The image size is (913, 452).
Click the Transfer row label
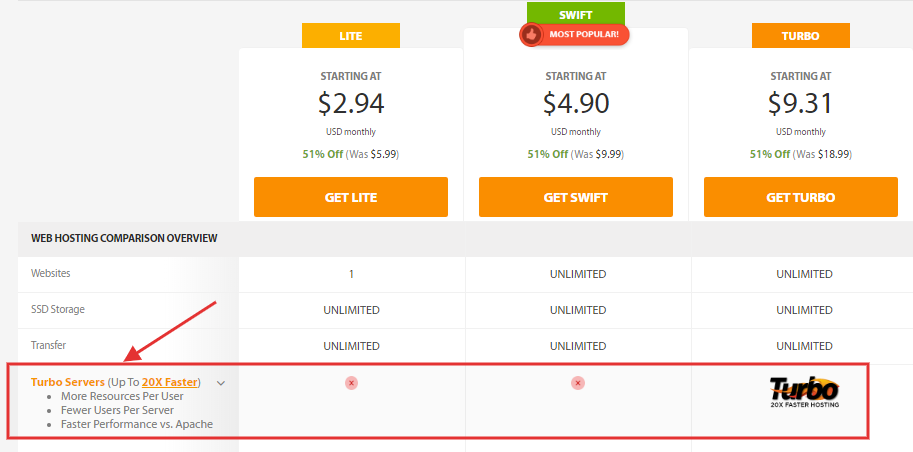point(48,345)
